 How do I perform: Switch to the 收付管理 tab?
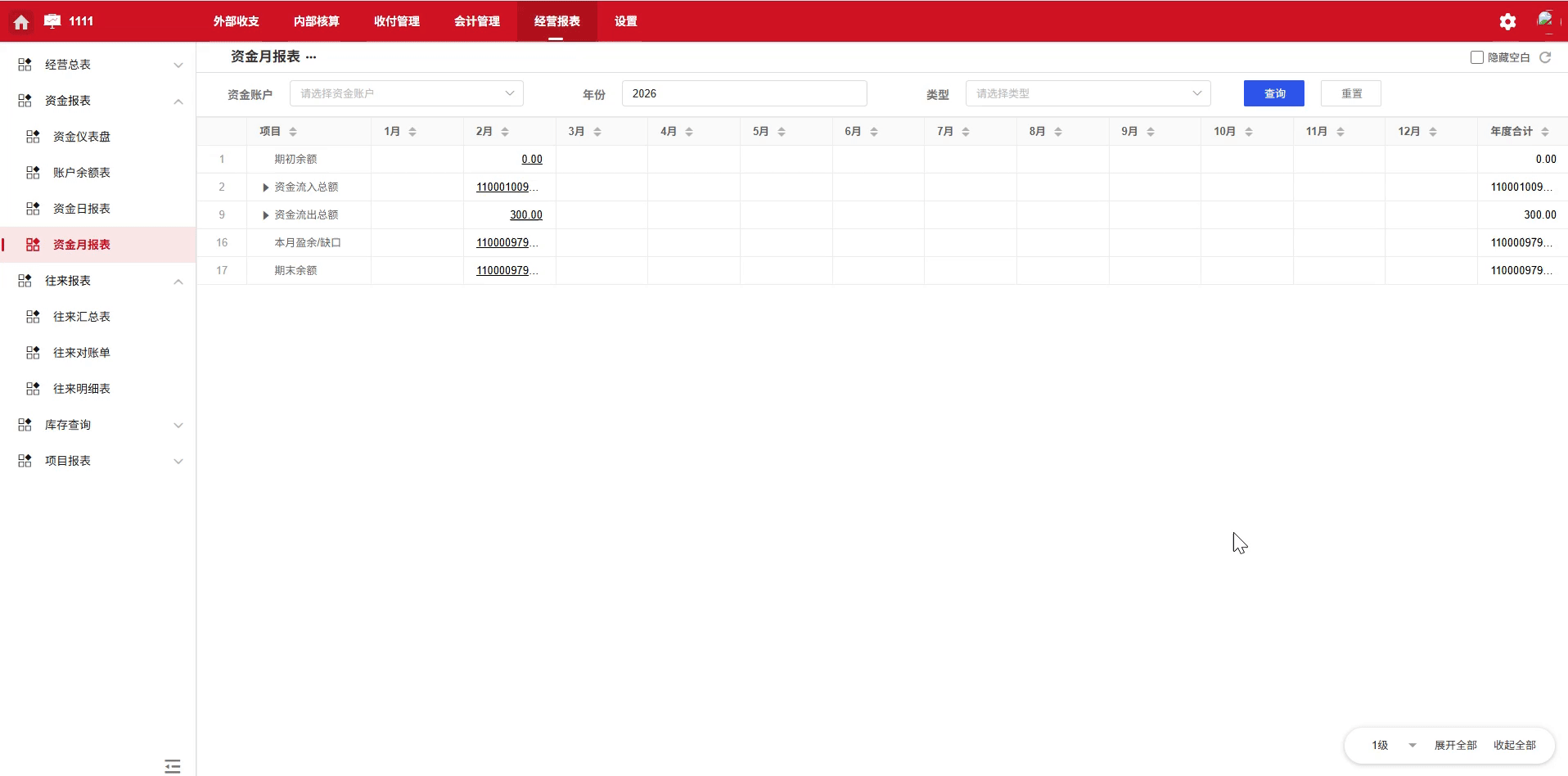click(395, 22)
